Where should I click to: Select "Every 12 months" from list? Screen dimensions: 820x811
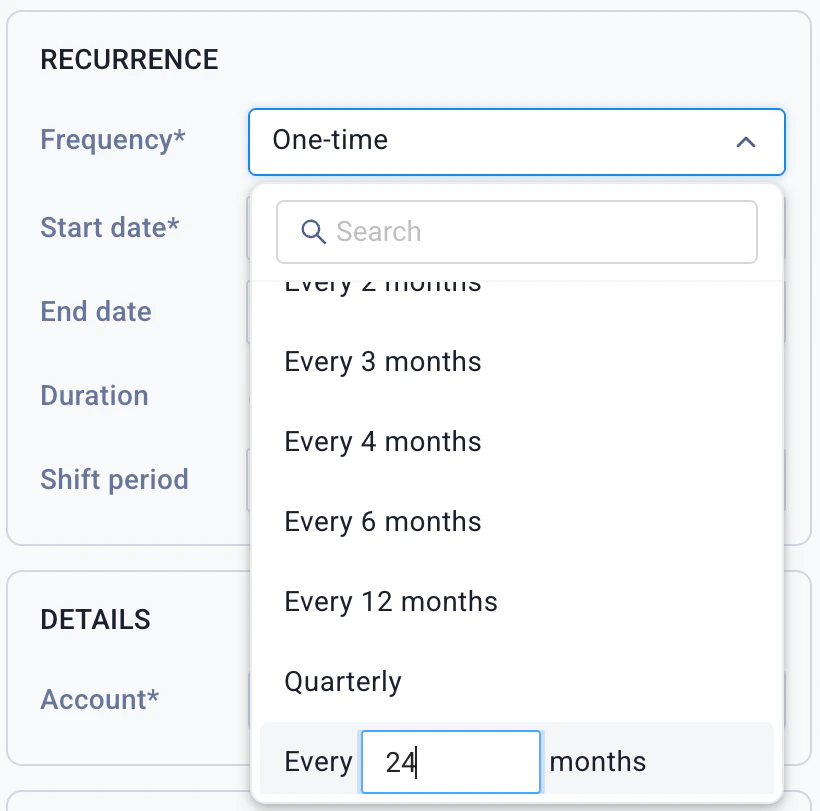point(391,601)
